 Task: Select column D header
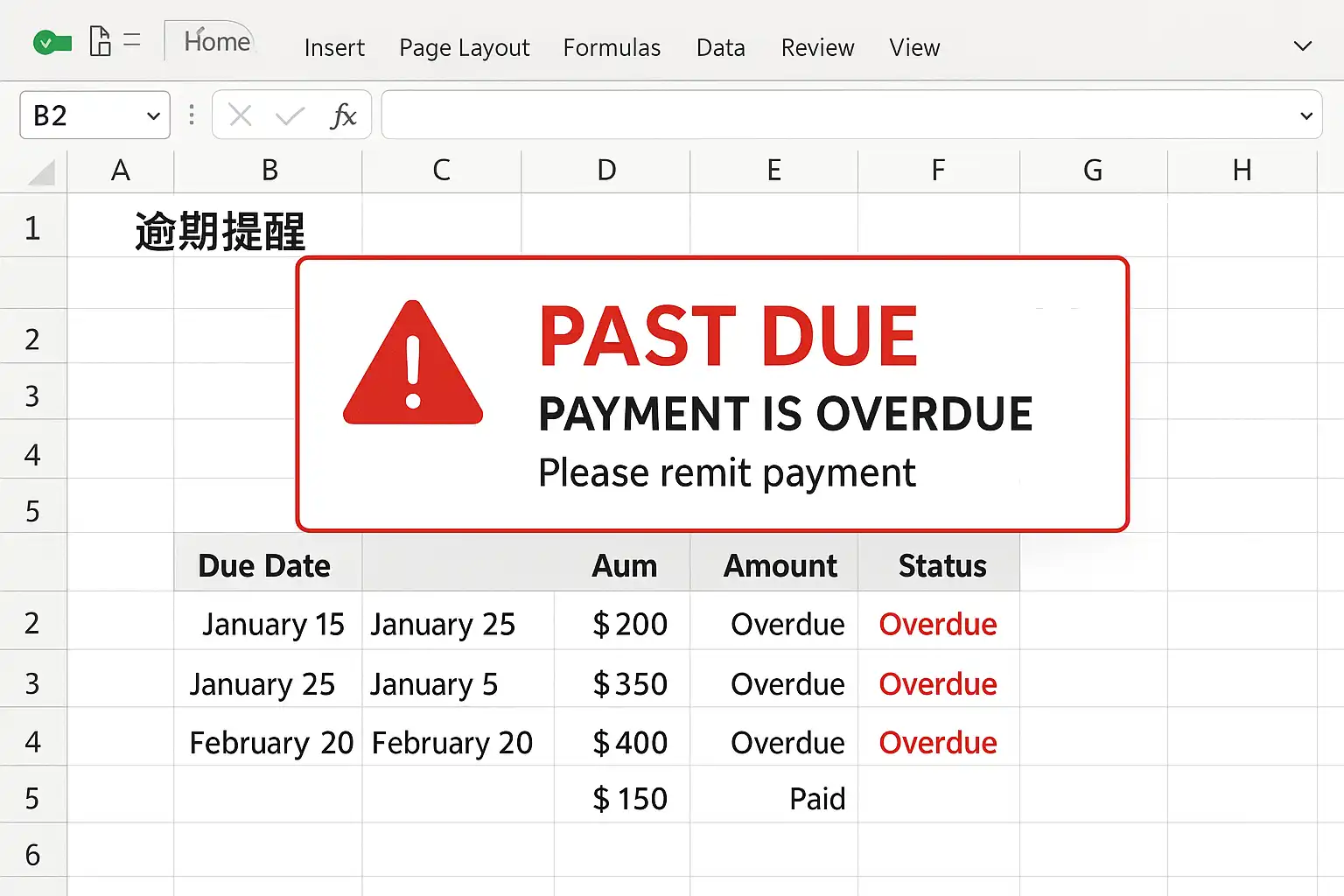pyautogui.click(x=606, y=171)
